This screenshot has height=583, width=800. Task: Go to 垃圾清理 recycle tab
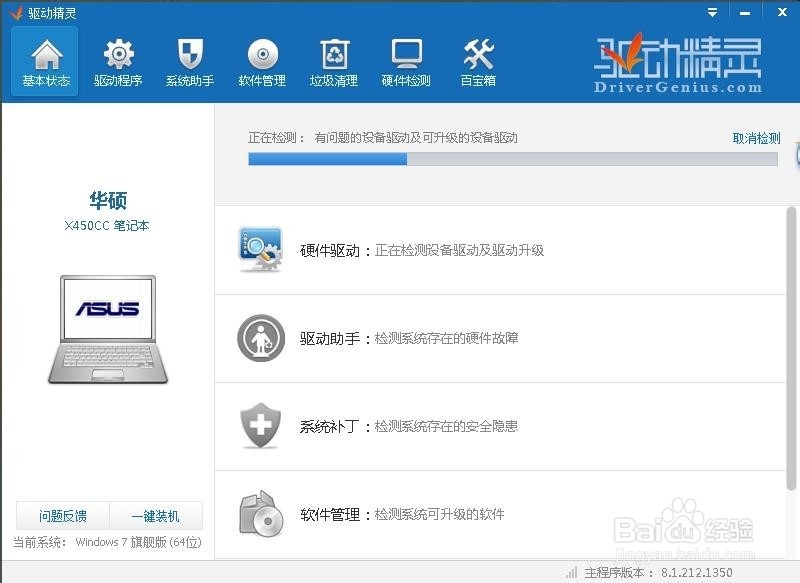click(x=334, y=62)
